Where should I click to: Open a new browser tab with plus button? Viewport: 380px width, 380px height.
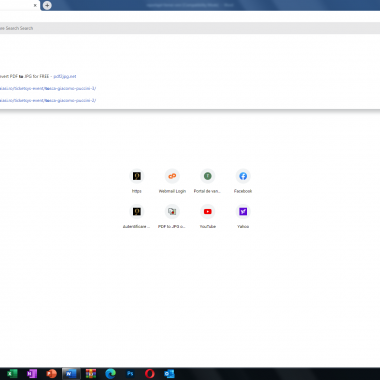[47, 5]
